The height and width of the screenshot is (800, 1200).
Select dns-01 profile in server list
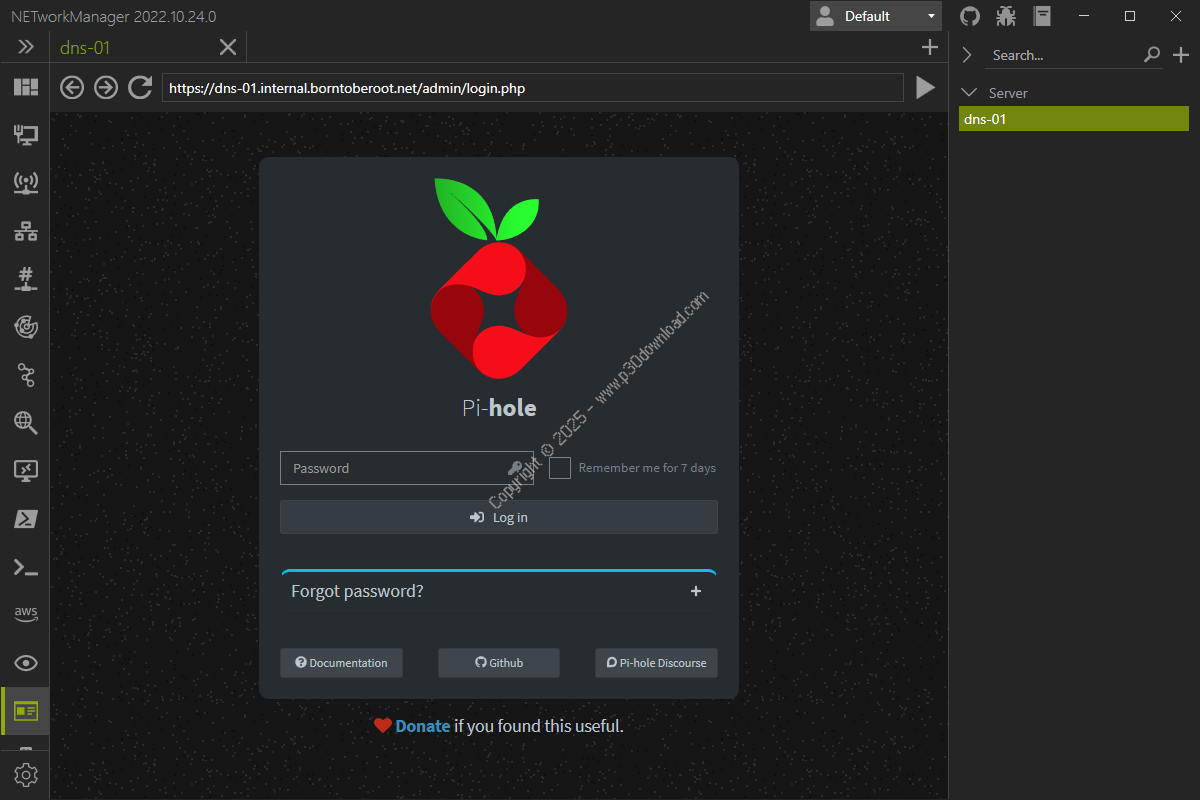click(x=1073, y=119)
